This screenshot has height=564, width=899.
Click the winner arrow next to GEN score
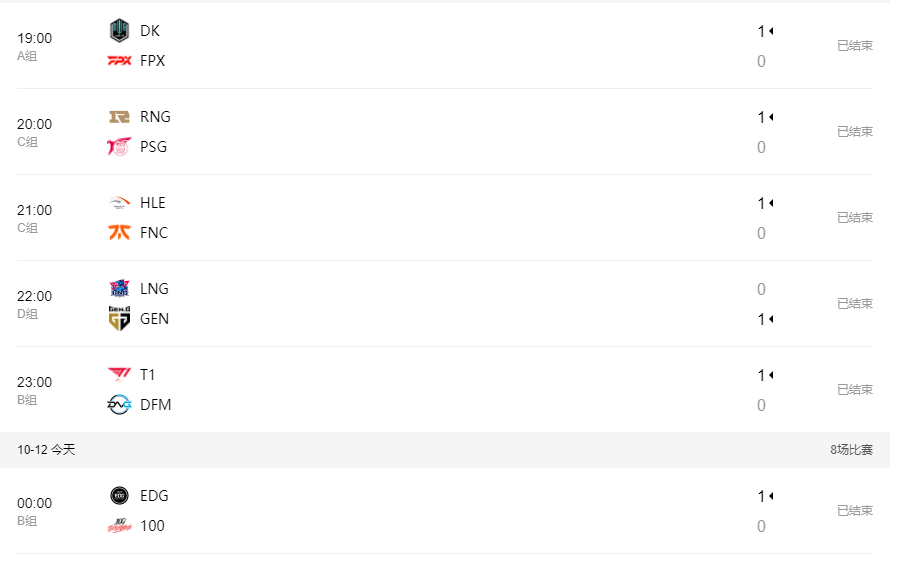(772, 319)
